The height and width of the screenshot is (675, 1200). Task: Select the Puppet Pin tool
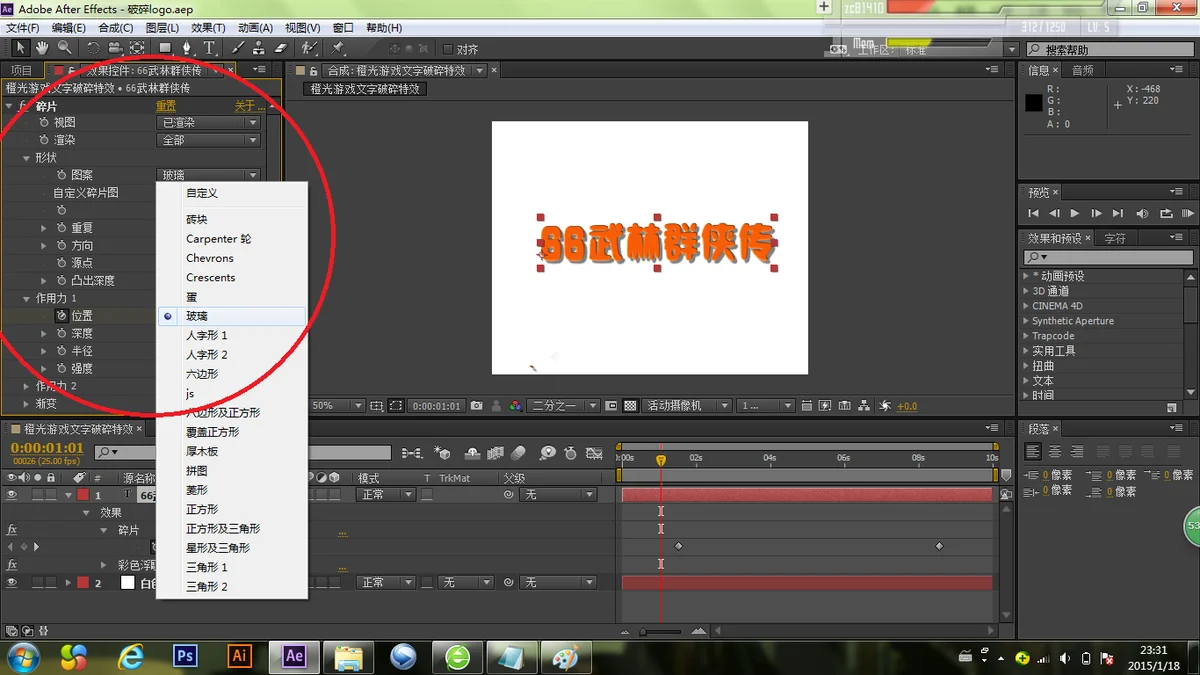[338, 48]
